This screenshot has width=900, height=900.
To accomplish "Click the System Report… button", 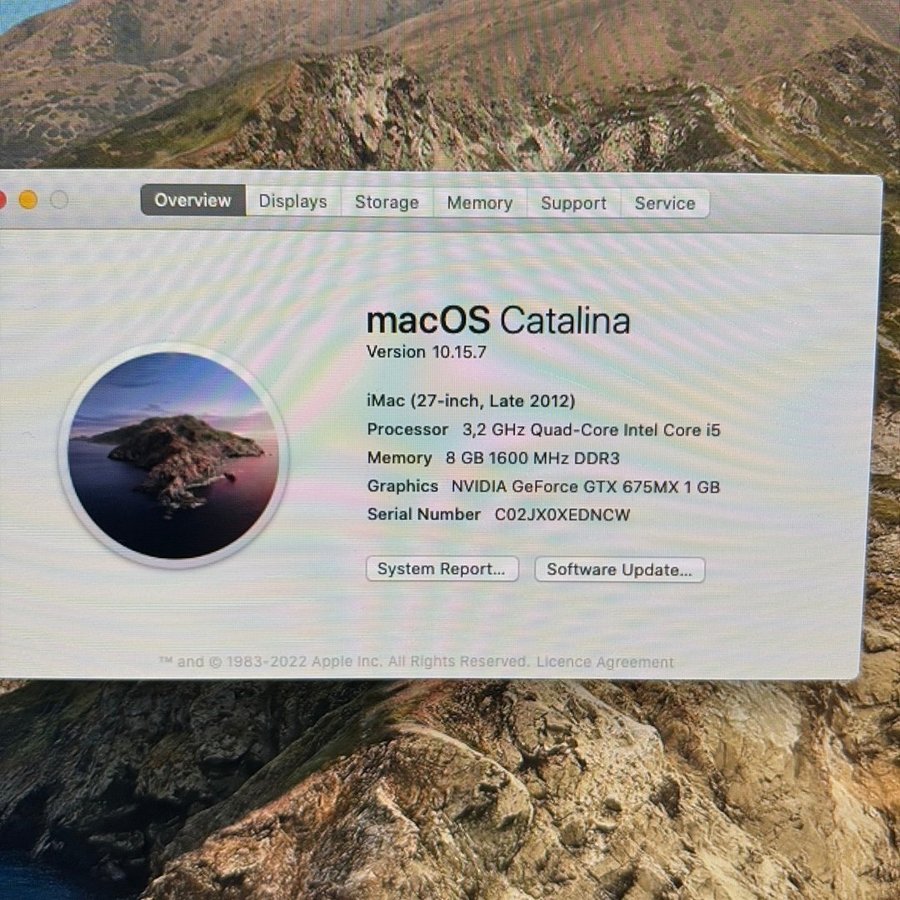I will click(x=441, y=569).
